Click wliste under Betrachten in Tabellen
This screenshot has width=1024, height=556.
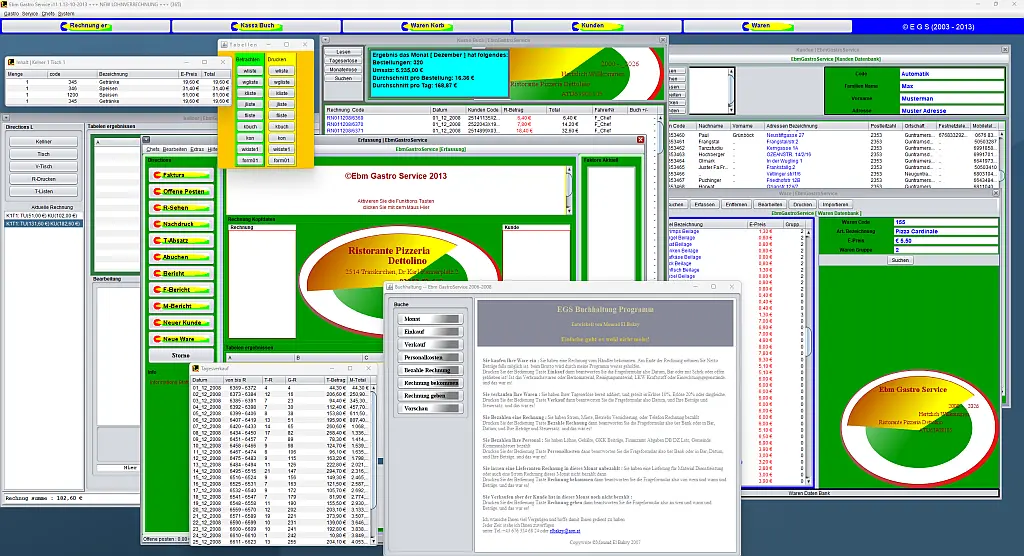coord(250,71)
